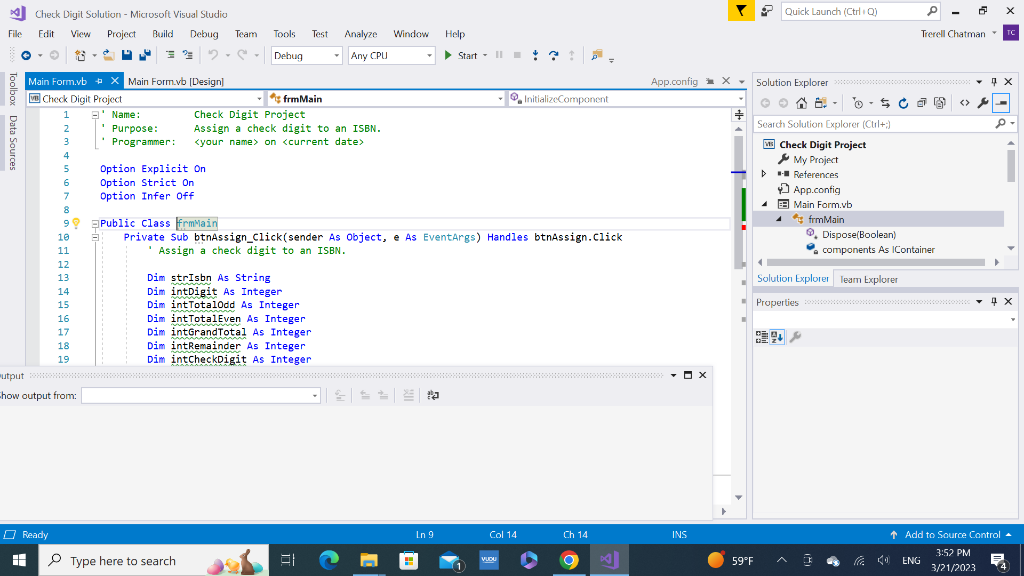Image resolution: width=1024 pixels, height=576 pixels.
Task: Click the Start debugging button
Action: [x=460, y=56]
